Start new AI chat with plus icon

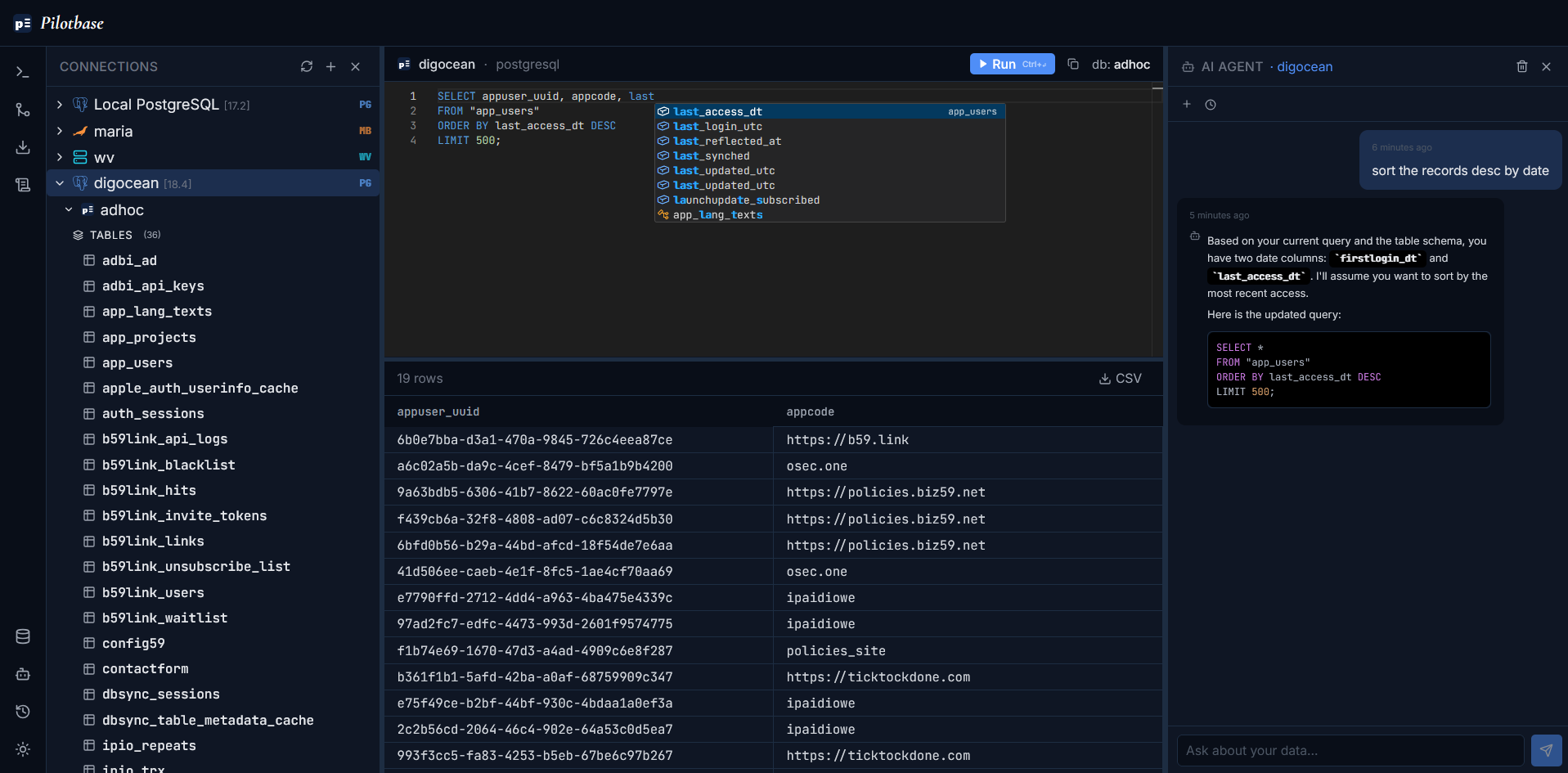(1187, 104)
